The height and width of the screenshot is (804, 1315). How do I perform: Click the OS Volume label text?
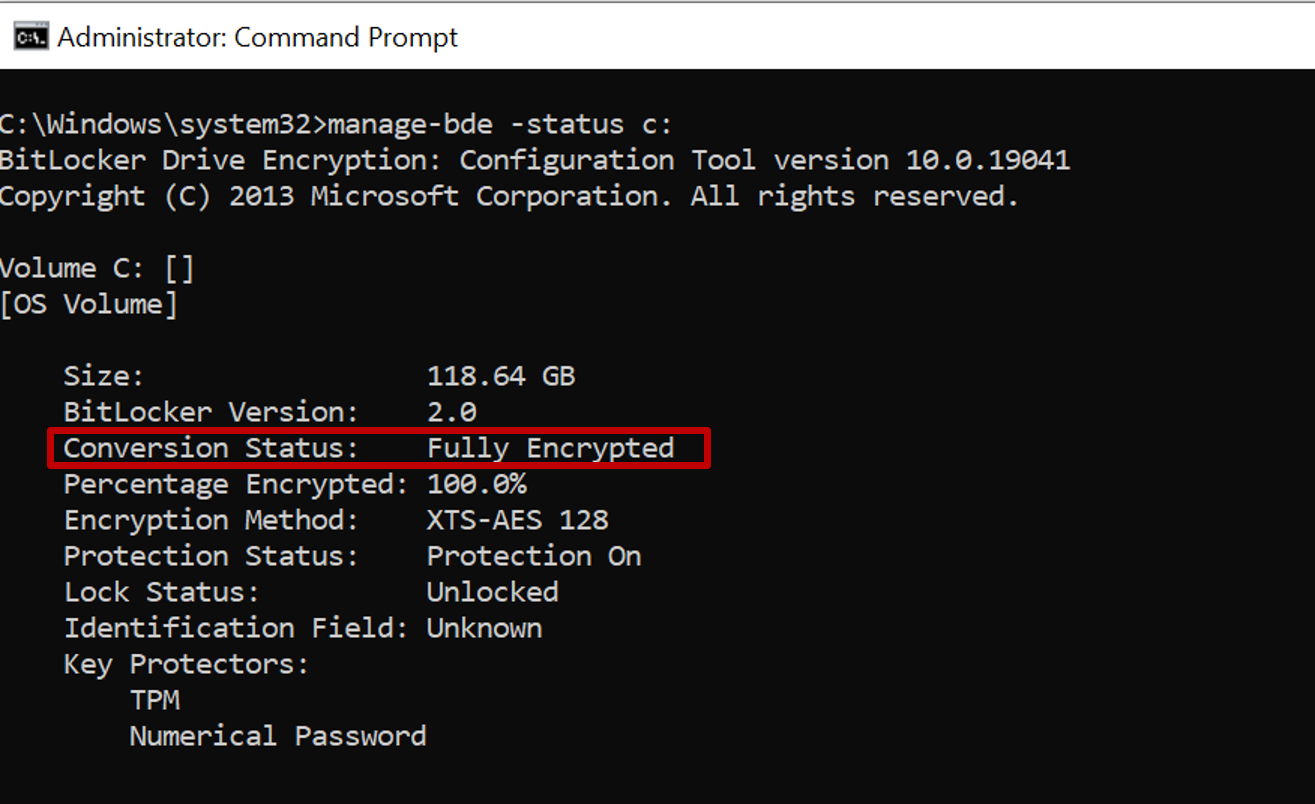90,303
